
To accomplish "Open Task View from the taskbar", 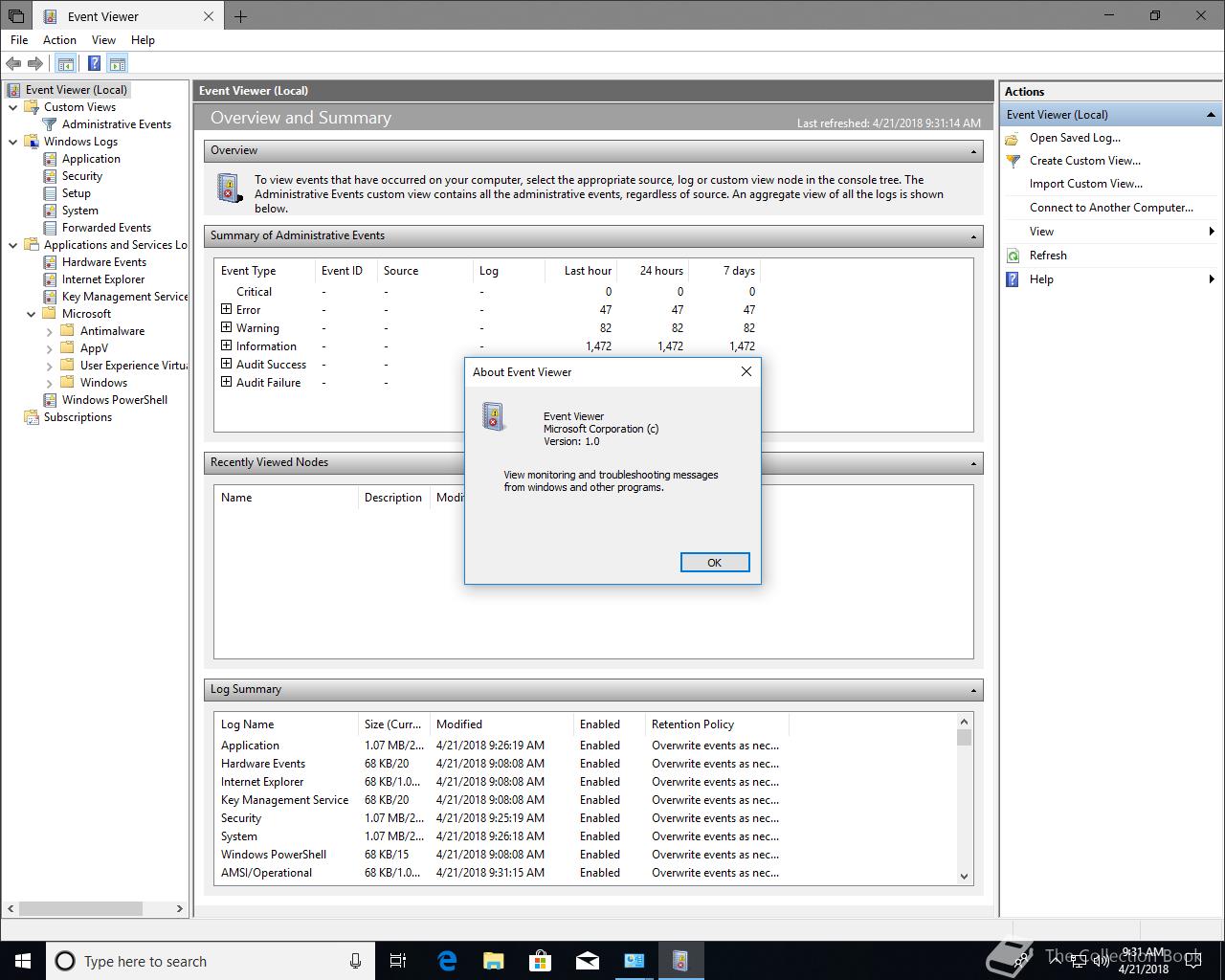I will (398, 961).
